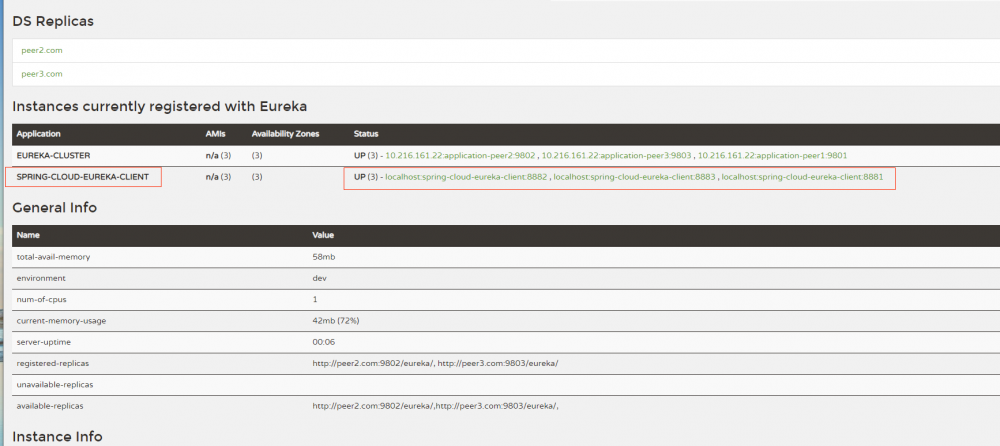Open localhost:spring-cloud-eureka-client:8881 link

(x=802, y=177)
